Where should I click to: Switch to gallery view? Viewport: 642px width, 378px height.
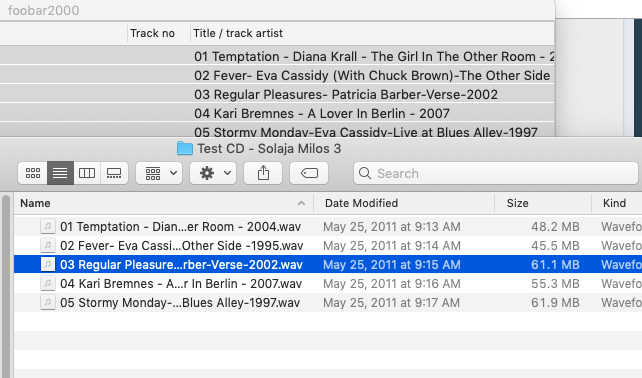coord(114,173)
